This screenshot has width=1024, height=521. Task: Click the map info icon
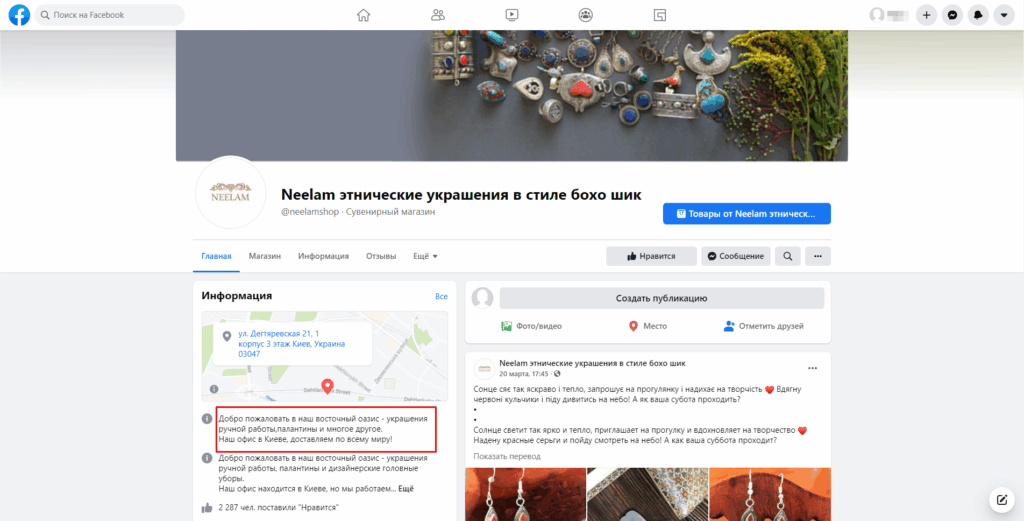tap(214, 389)
